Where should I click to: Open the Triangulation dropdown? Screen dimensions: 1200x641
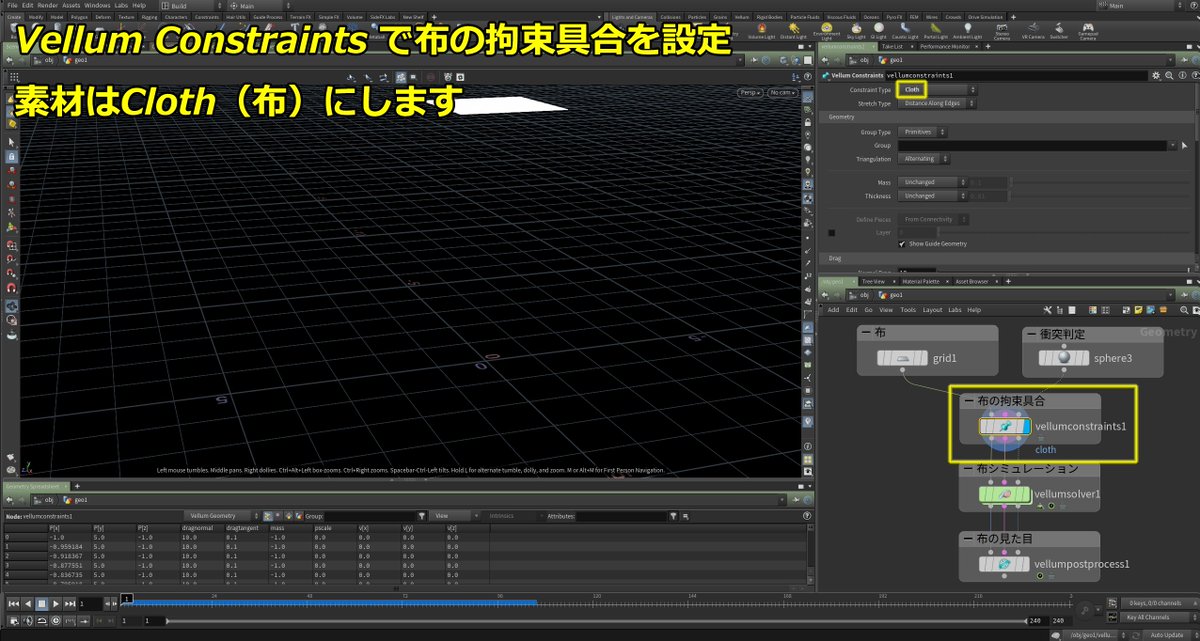point(922,159)
